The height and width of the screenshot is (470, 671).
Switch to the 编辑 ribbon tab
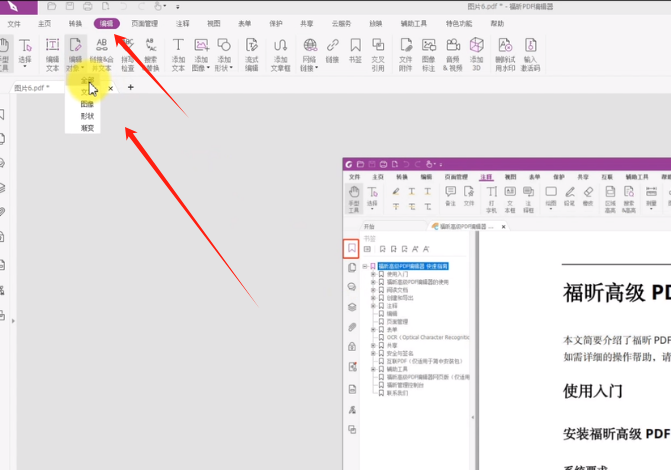pyautogui.click(x=106, y=22)
